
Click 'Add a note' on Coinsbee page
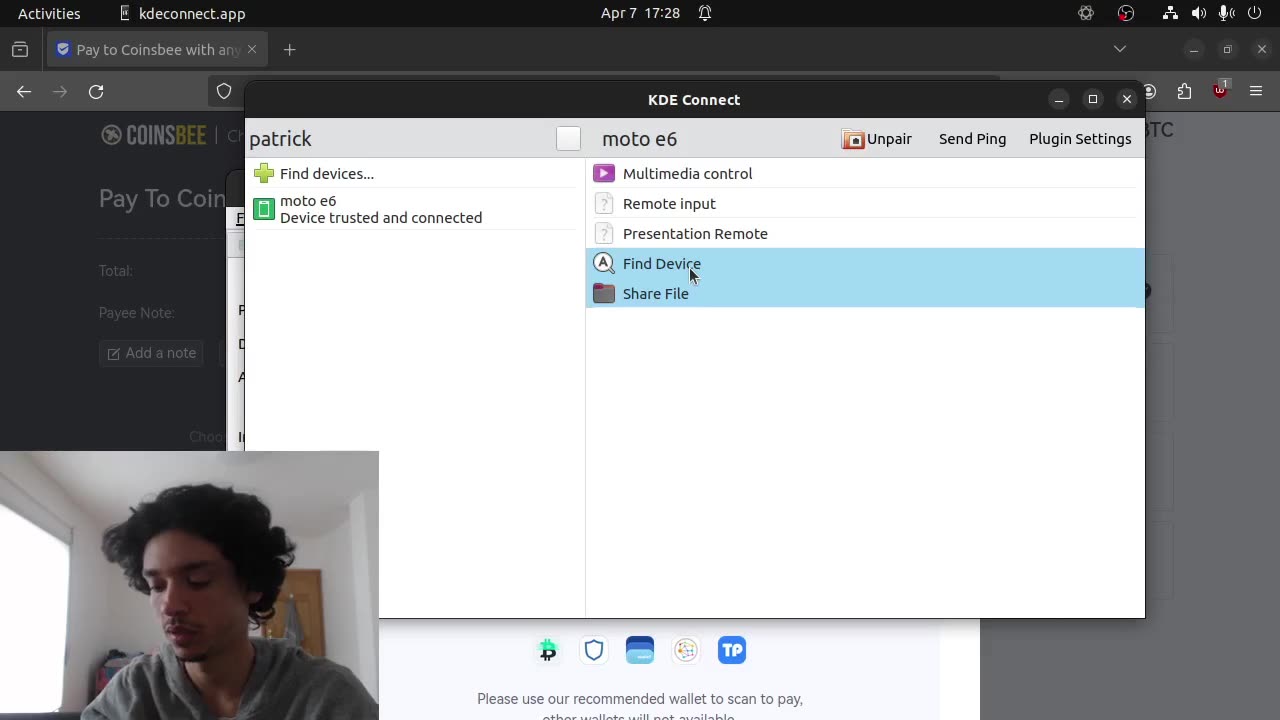(x=152, y=353)
